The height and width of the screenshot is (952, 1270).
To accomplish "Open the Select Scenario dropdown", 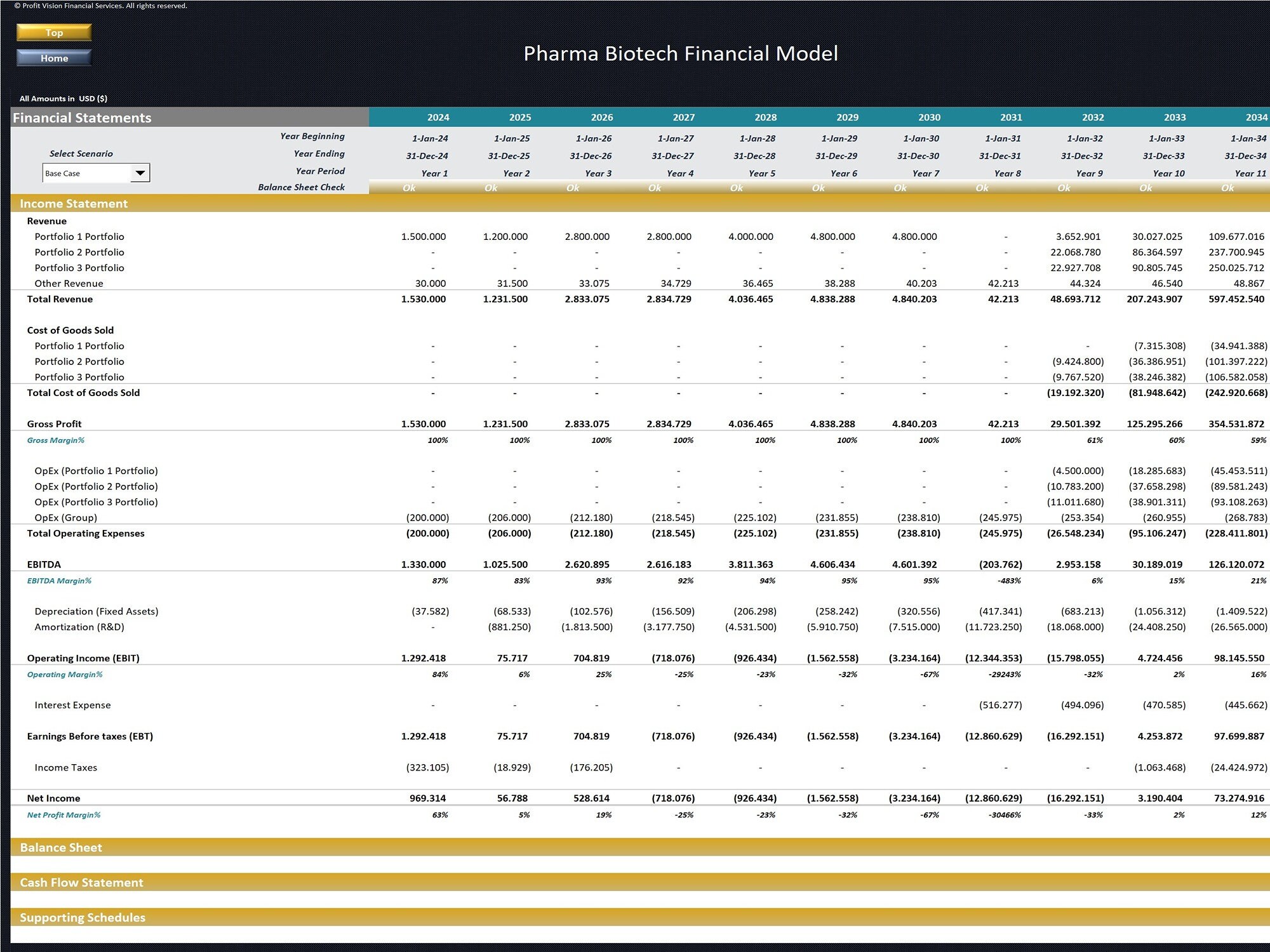I will point(95,172).
